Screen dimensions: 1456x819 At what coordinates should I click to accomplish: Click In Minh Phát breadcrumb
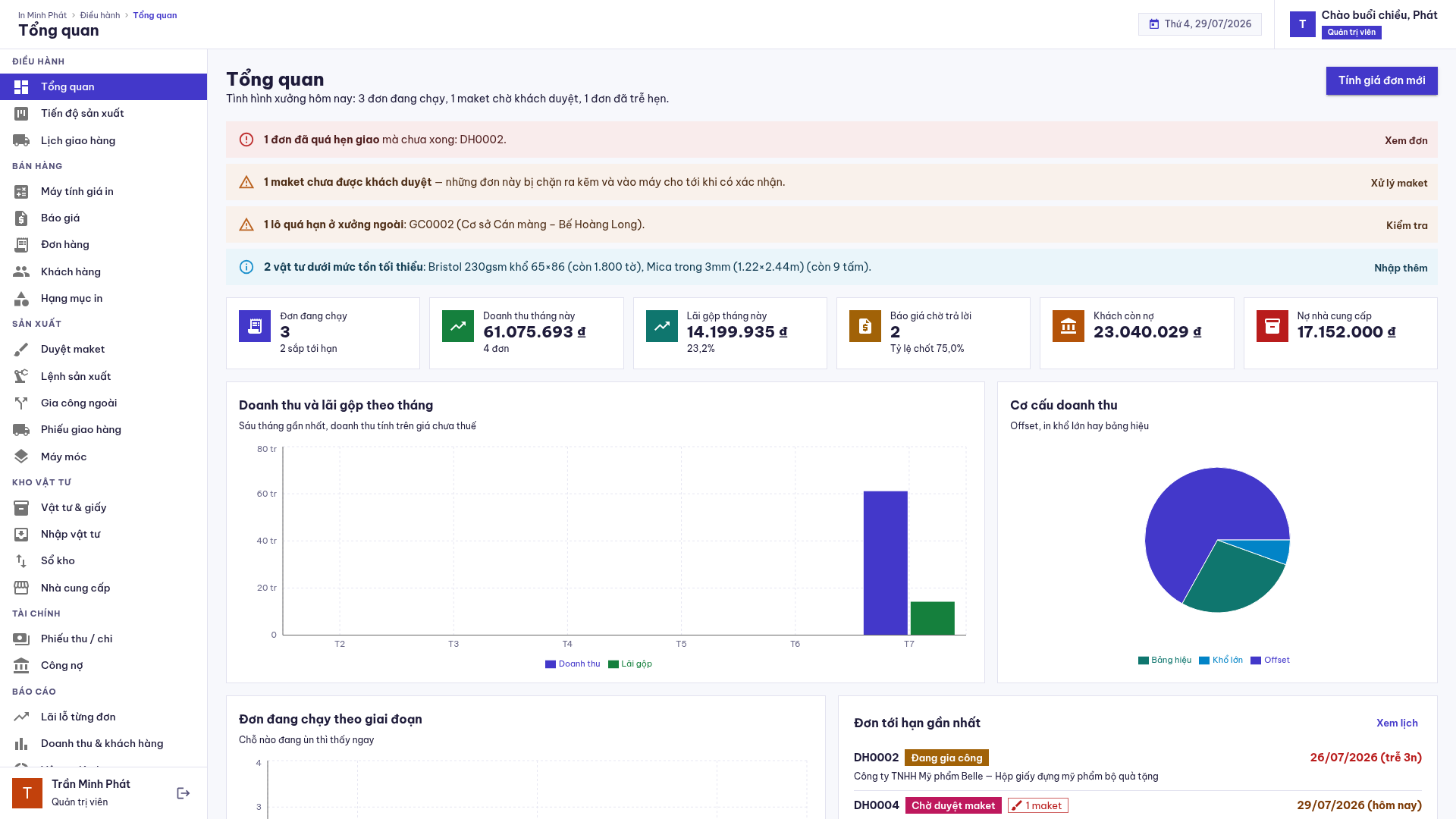pos(42,15)
